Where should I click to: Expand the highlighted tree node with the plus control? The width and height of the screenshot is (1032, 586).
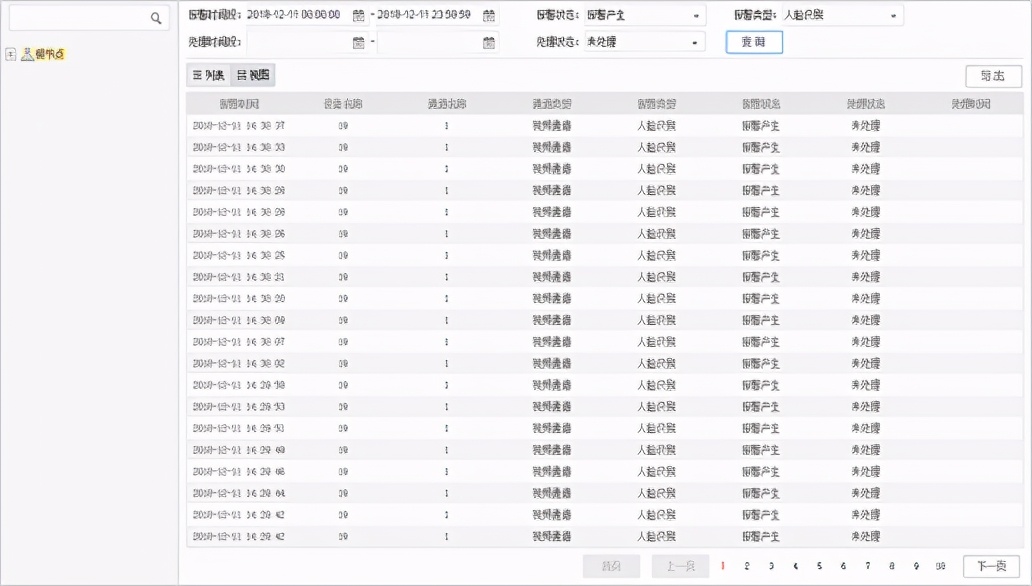[9, 52]
